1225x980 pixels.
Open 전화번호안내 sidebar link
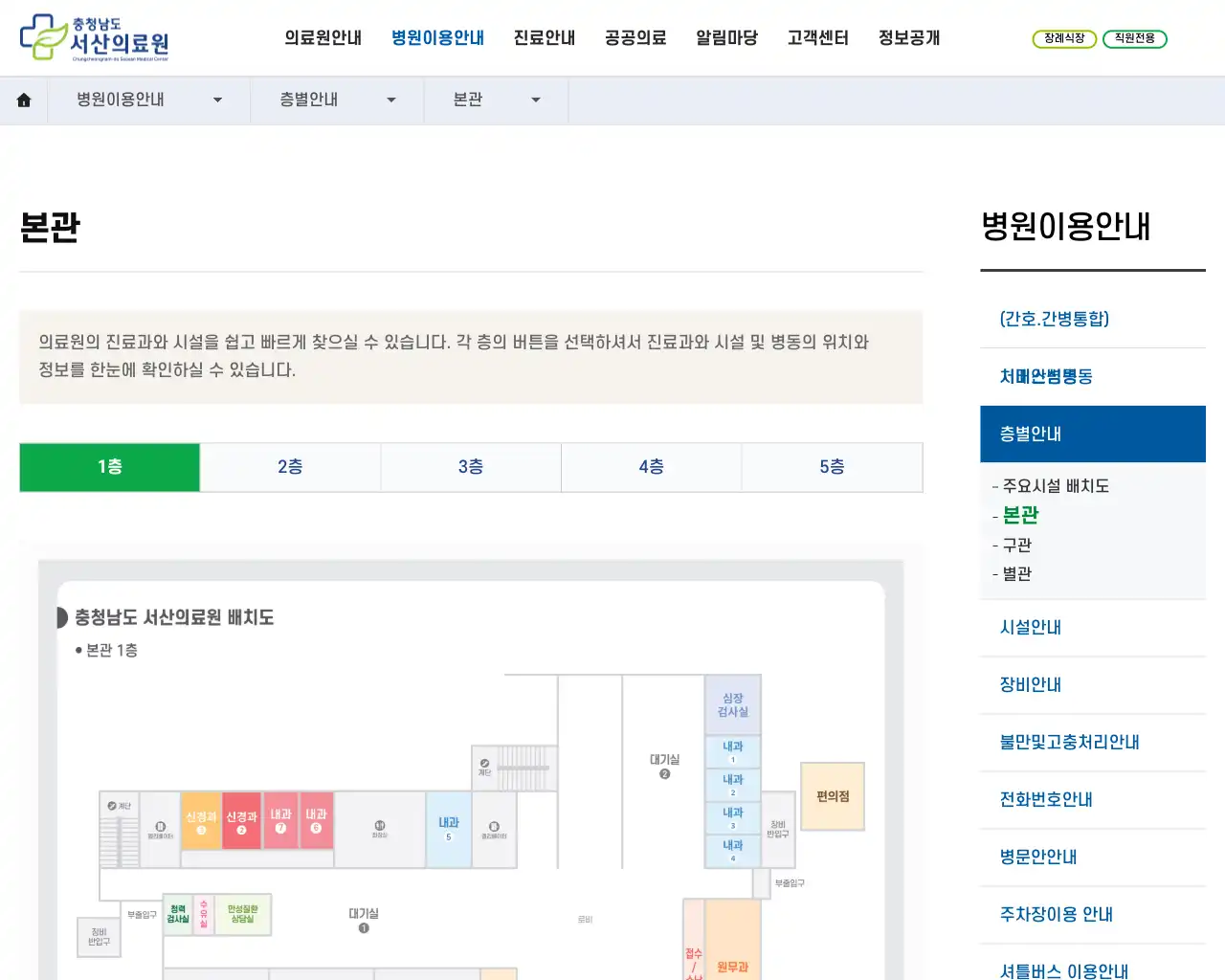pos(1093,800)
